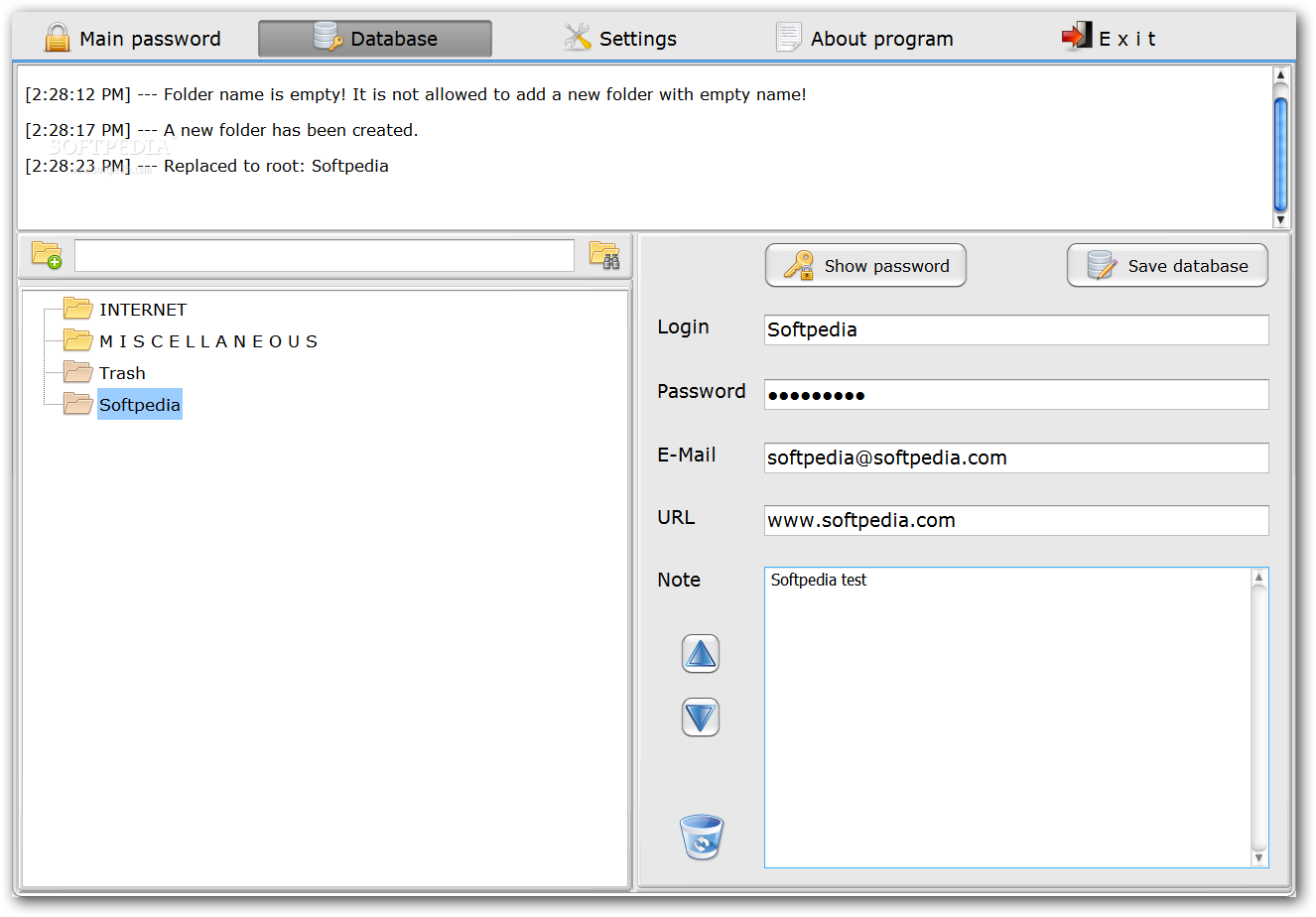The image size is (1316, 917).
Task: Open the Main password tab
Action: pos(133,39)
